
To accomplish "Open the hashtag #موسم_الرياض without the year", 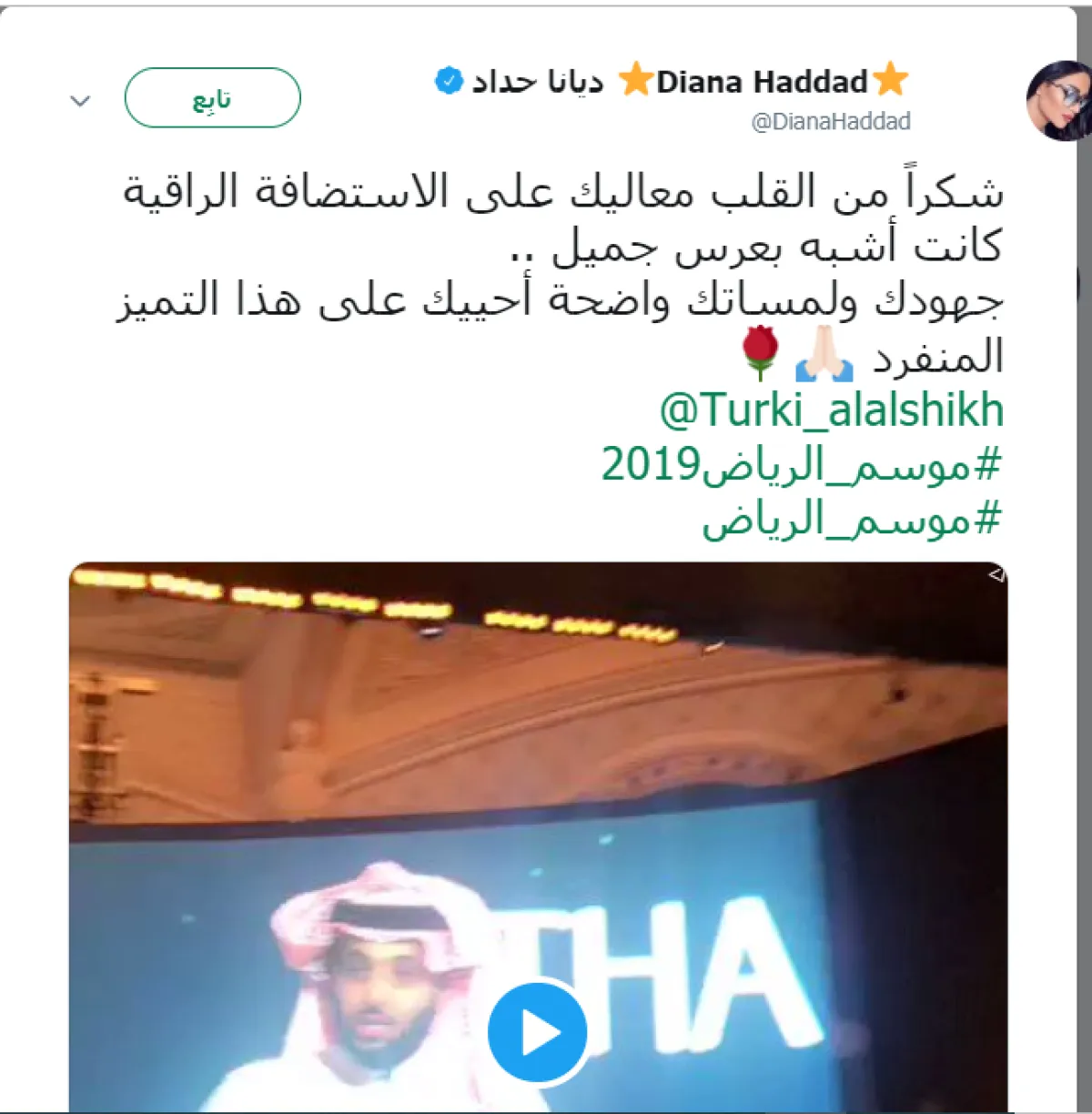I will tap(851, 521).
